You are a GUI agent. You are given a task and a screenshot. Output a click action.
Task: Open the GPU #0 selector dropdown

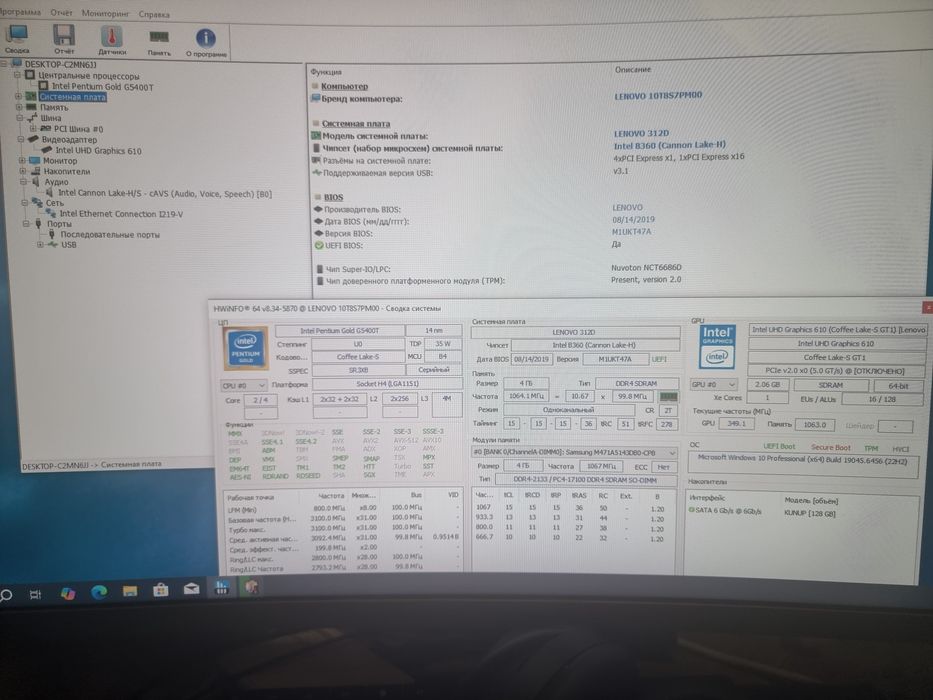(x=713, y=385)
